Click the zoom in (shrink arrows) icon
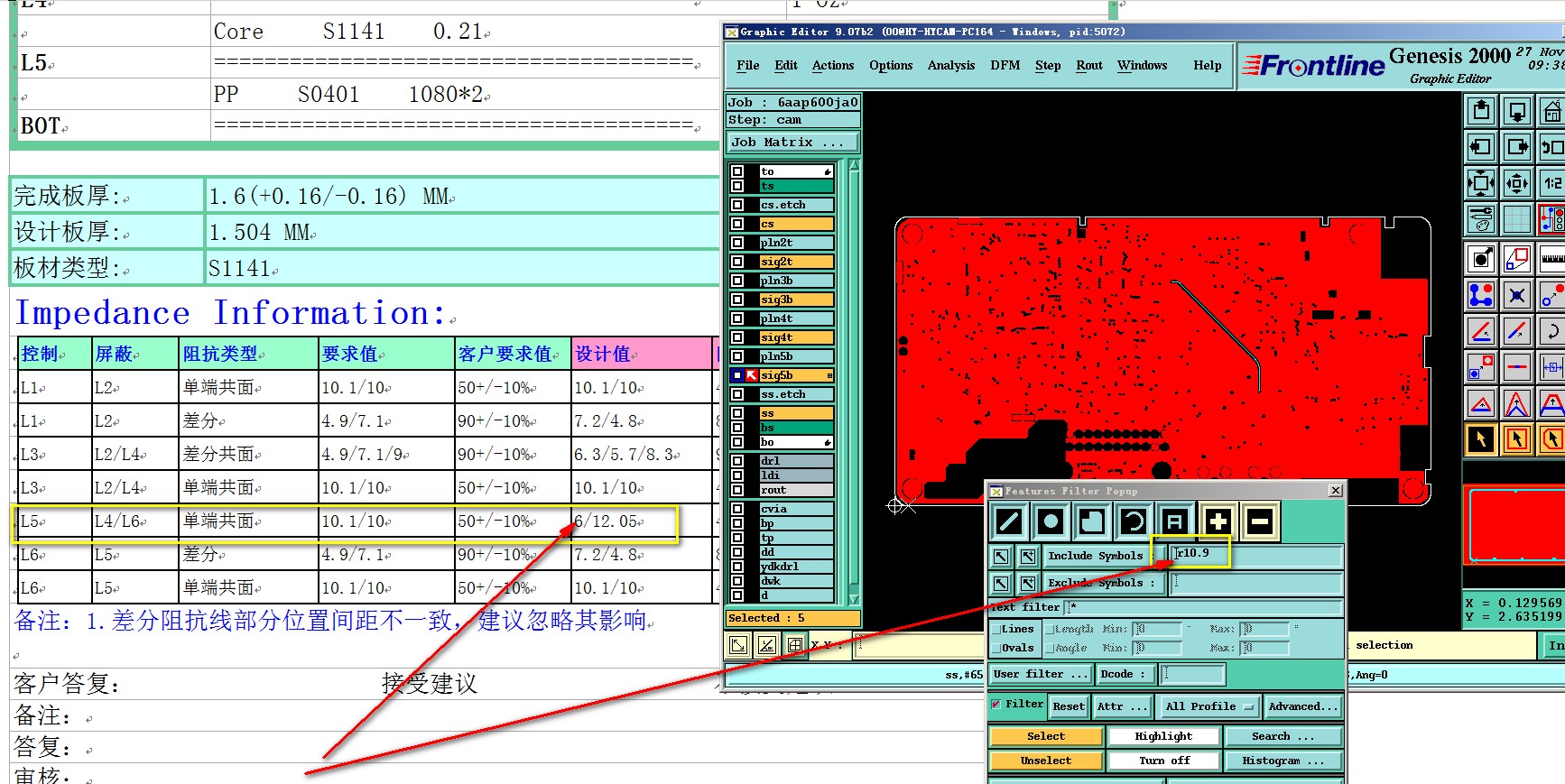This screenshot has height=784, width=1565. [x=1517, y=183]
